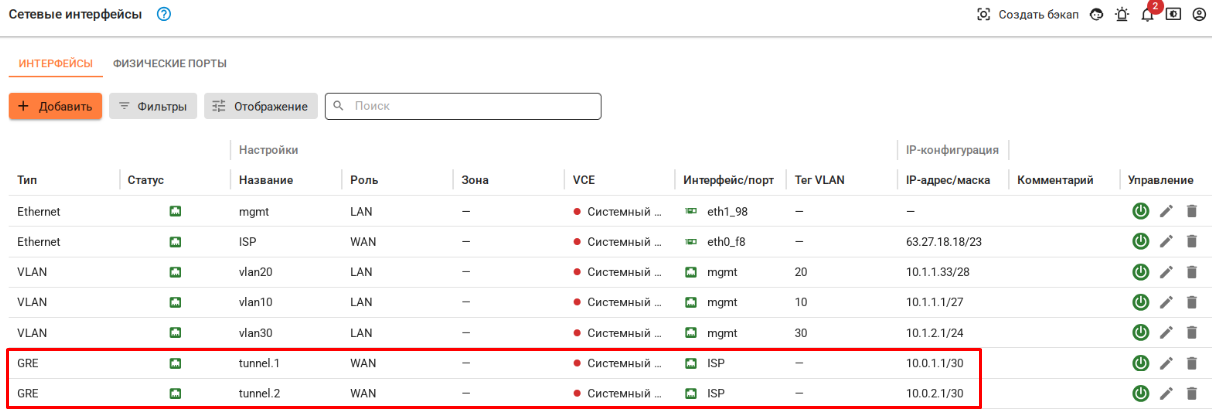Toggle power for vlan30 interface
Image resolution: width=1212 pixels, height=413 pixels.
[1139, 333]
